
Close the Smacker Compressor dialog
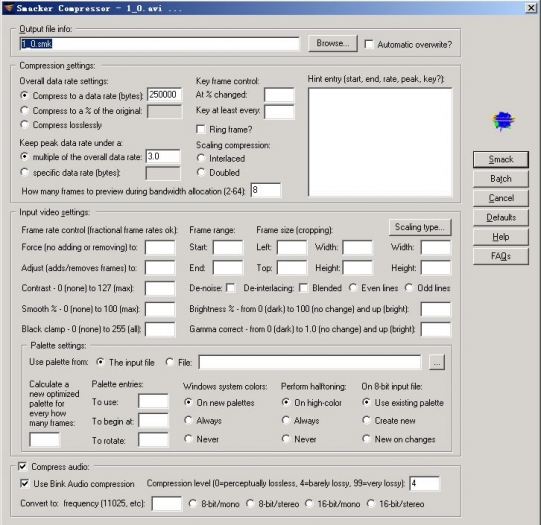click(x=531, y=8)
